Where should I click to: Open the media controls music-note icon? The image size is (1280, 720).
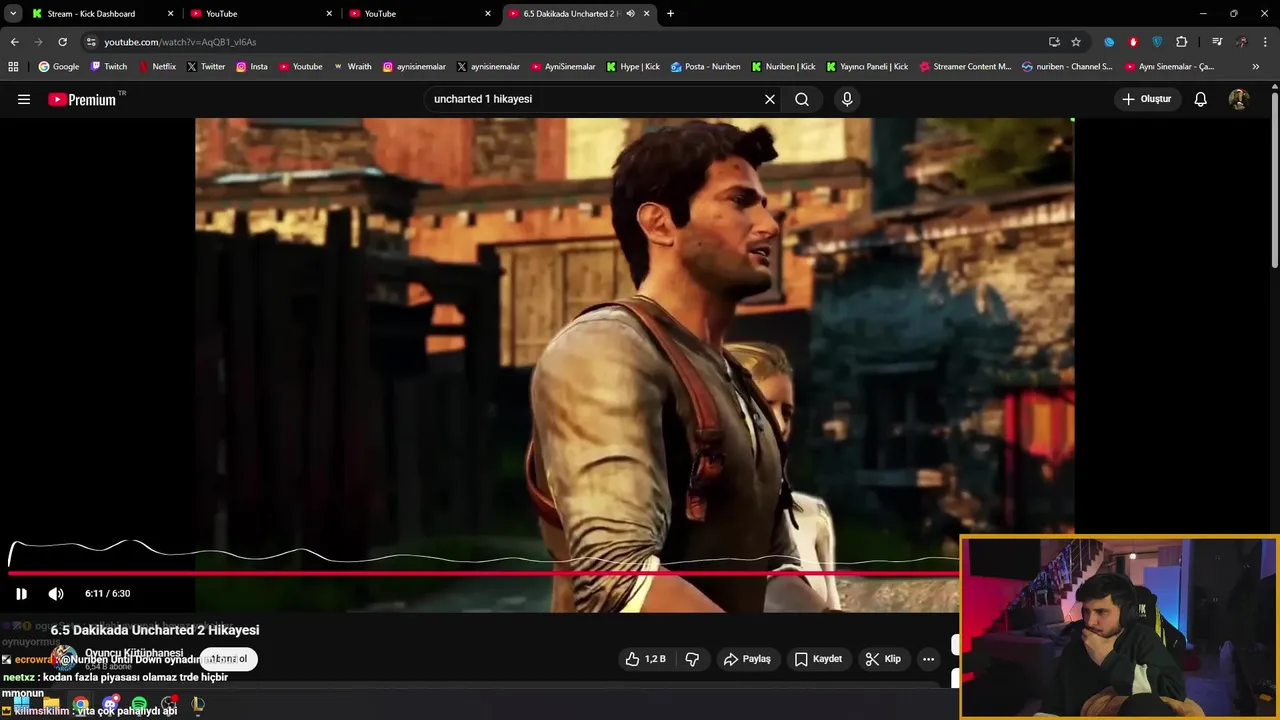pos(1217,42)
